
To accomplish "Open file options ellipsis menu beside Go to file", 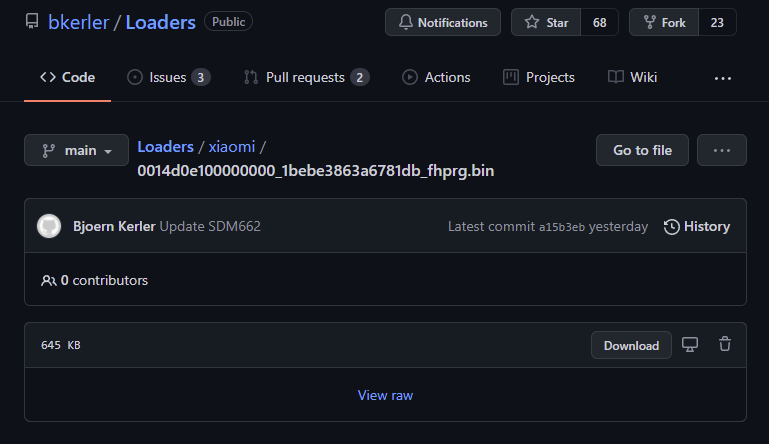I will click(722, 150).
